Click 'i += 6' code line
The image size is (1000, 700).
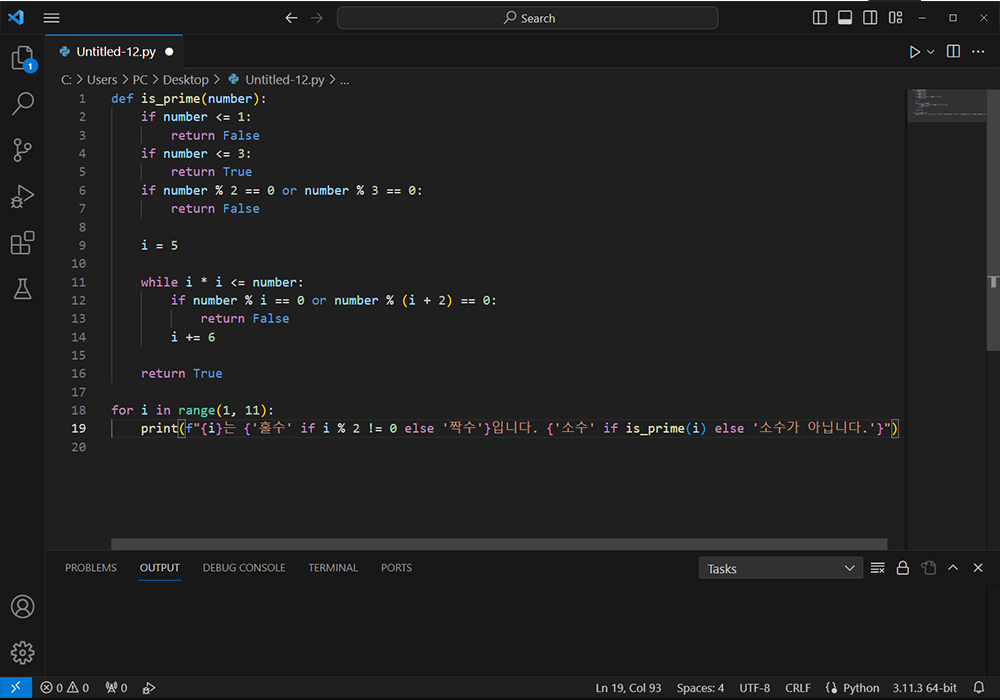point(193,337)
